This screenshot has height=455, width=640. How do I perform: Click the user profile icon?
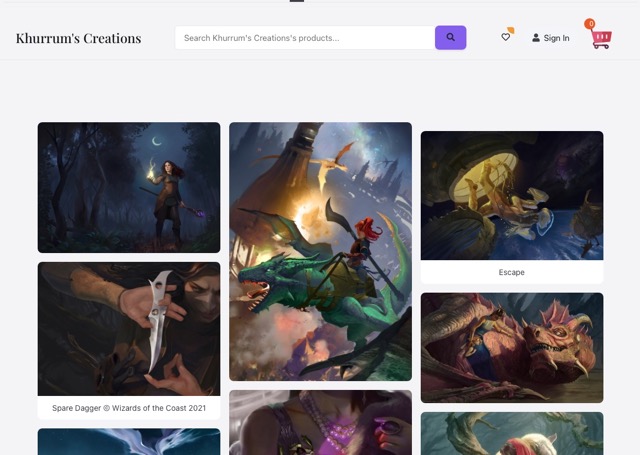(x=536, y=38)
